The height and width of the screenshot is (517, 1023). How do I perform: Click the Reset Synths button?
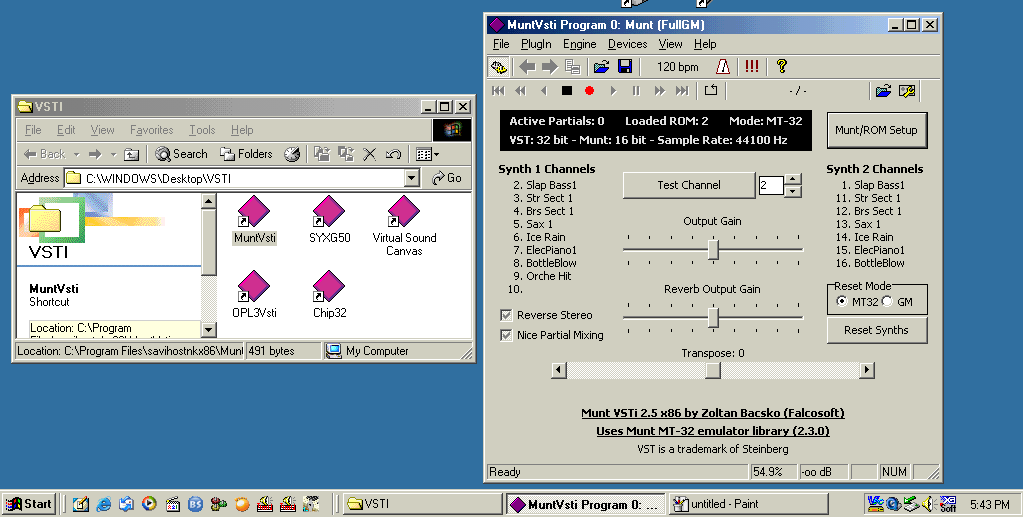(x=876, y=330)
